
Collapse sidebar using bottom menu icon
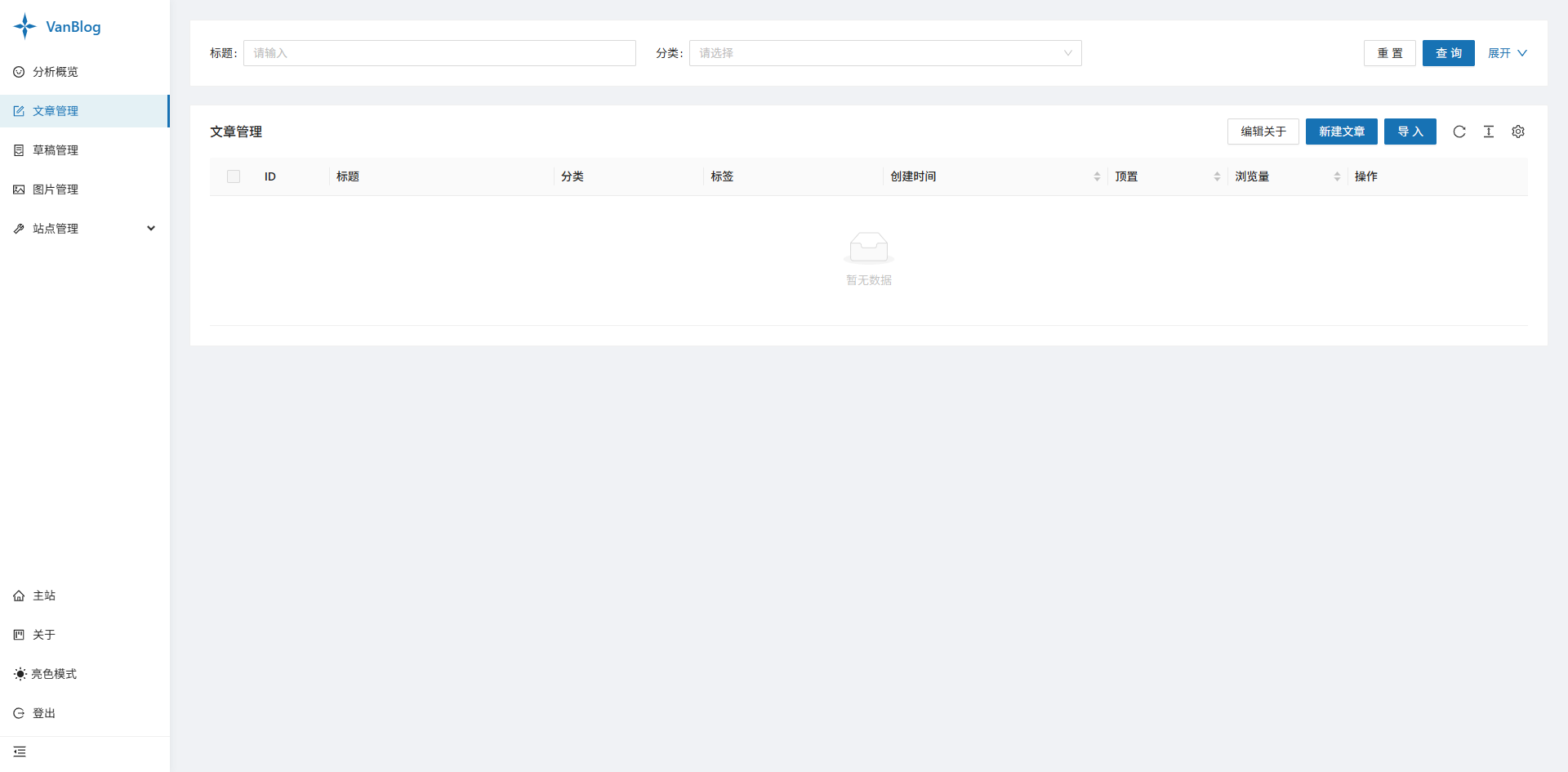coord(20,752)
